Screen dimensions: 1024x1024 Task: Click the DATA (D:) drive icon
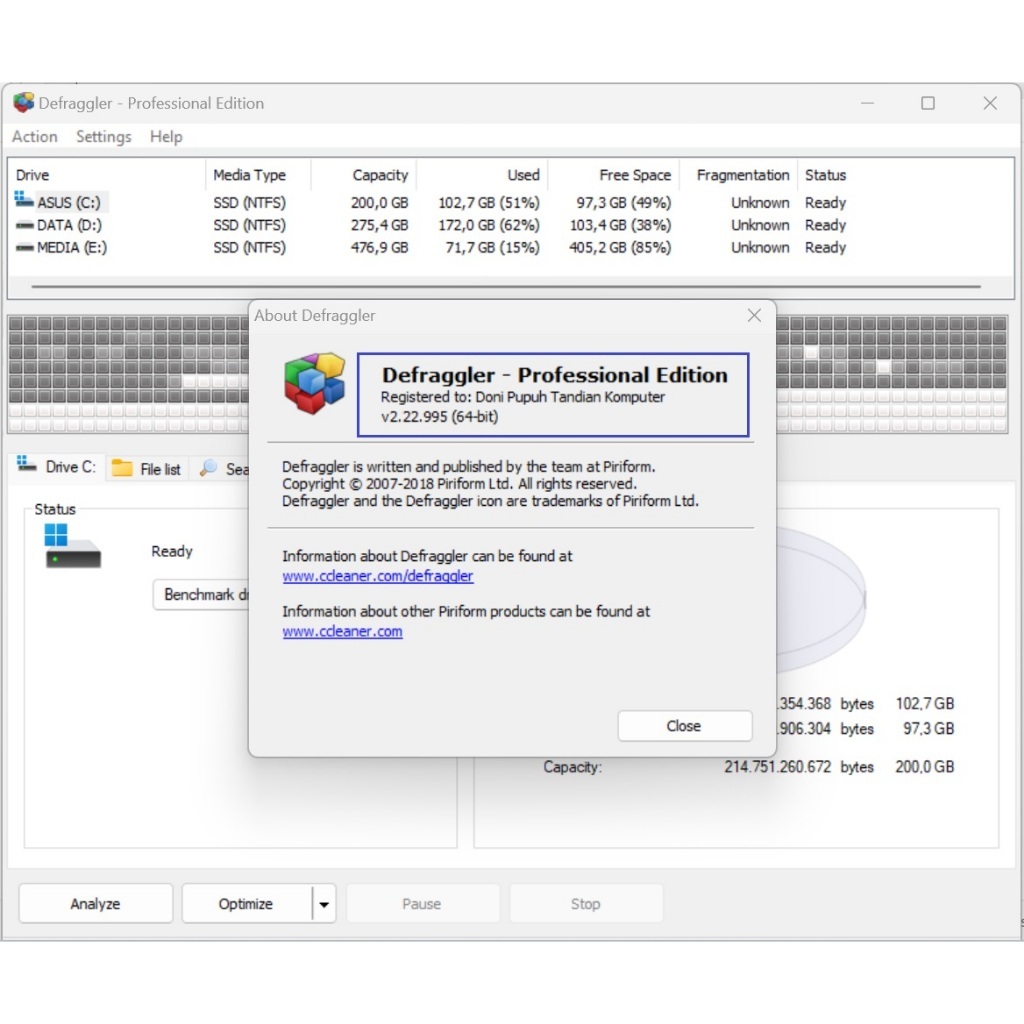tap(24, 225)
